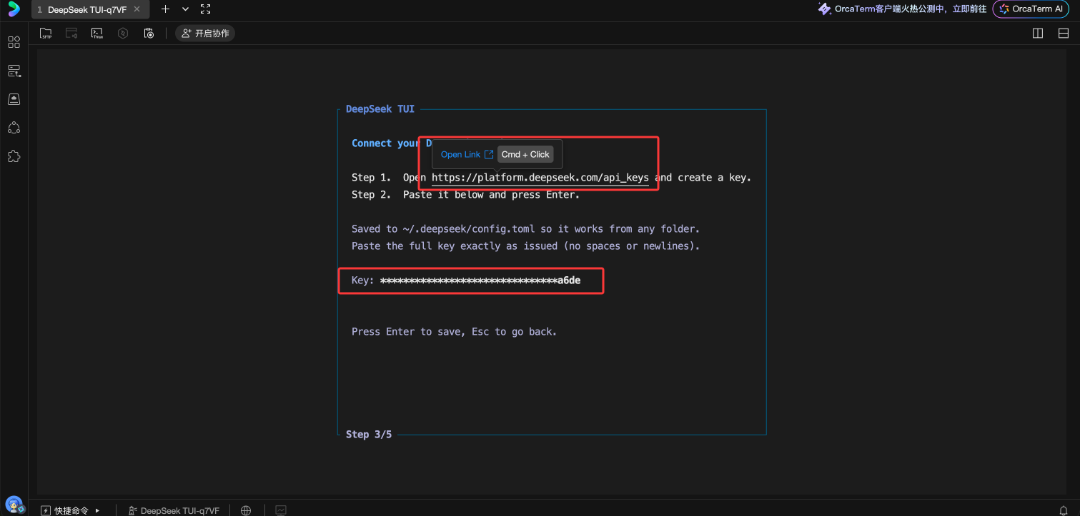Expand the tab list dropdown chevron

click(185, 9)
